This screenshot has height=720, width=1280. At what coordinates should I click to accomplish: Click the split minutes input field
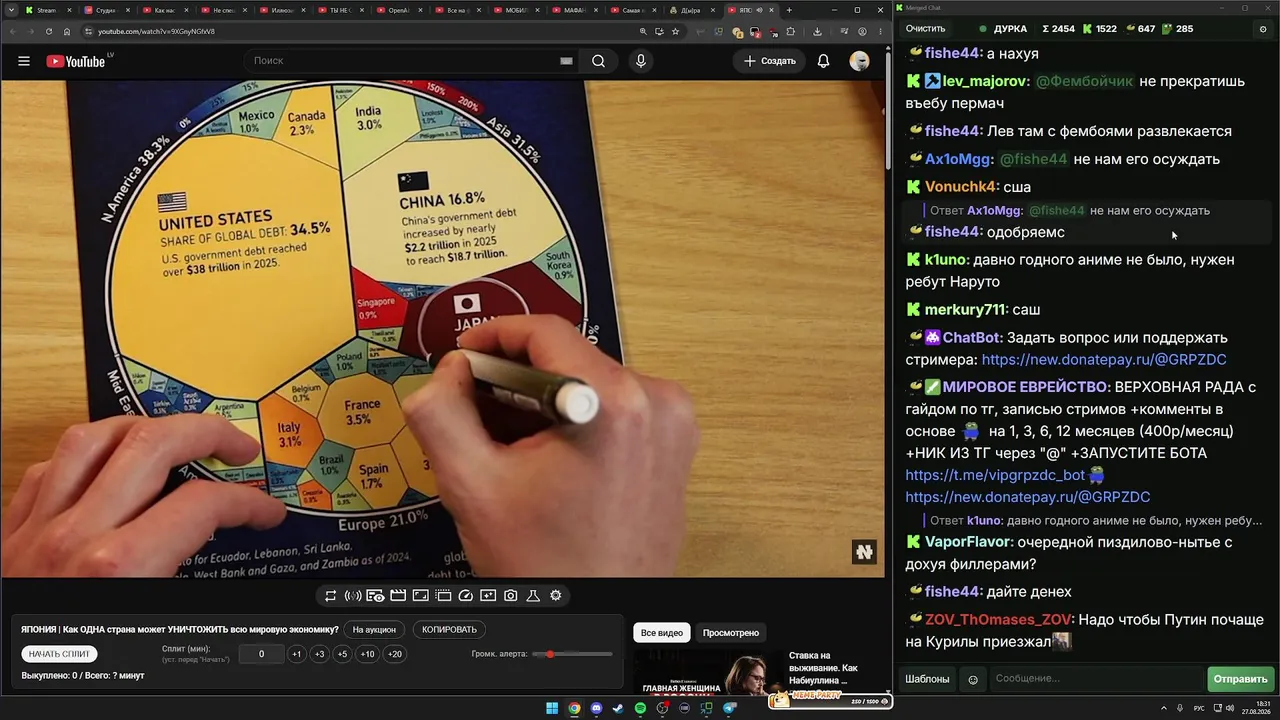click(x=261, y=654)
